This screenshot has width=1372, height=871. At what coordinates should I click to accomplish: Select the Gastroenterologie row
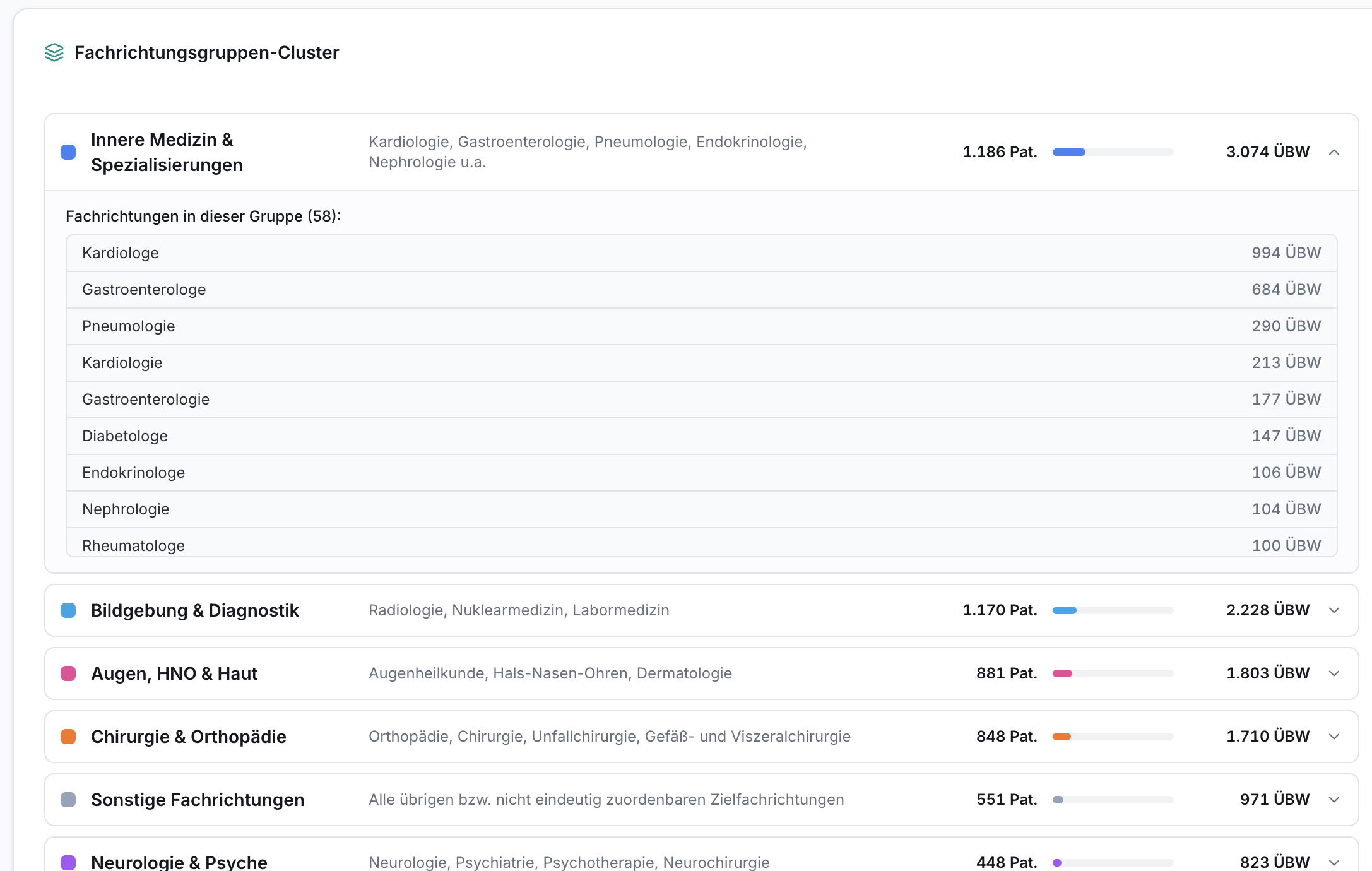tap(702, 400)
